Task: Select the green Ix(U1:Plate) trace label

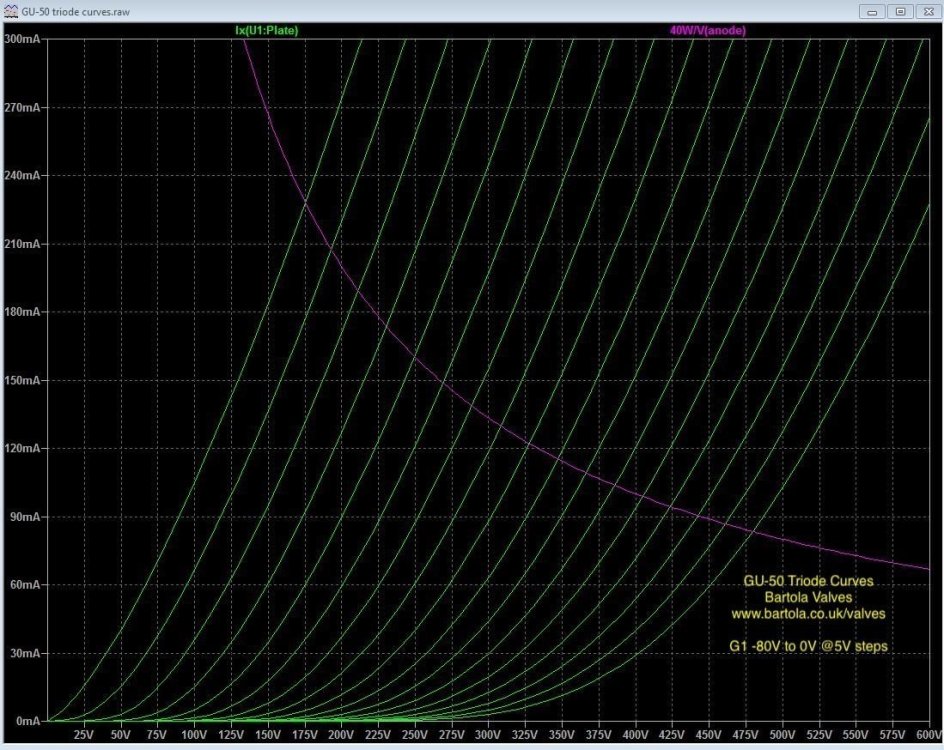Action: (268, 31)
